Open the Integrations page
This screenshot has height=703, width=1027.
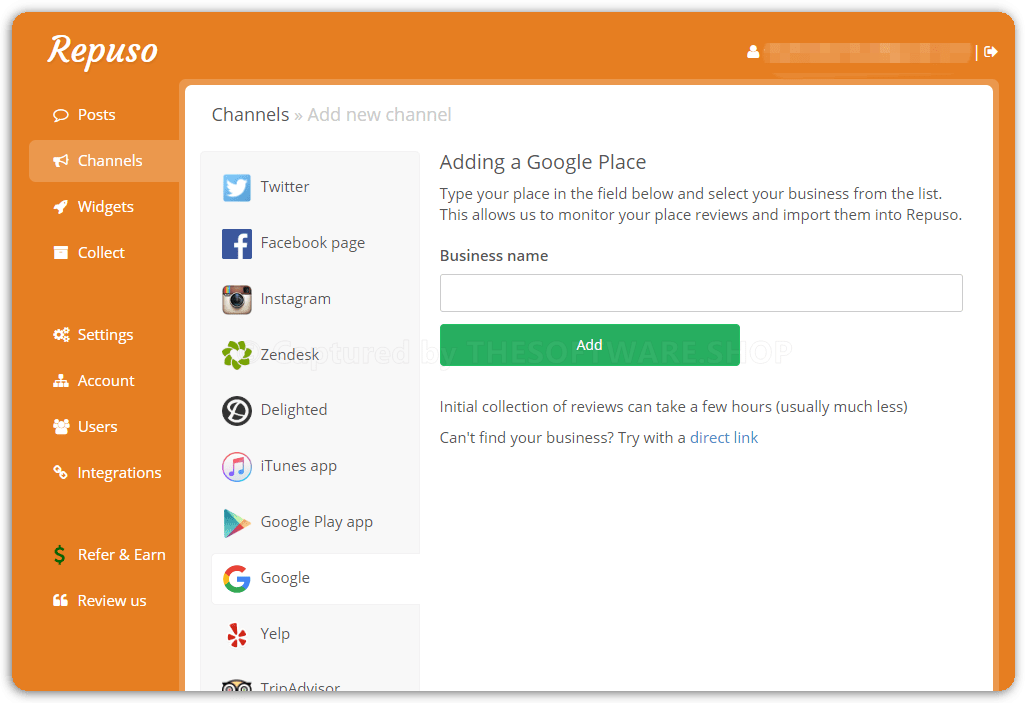(119, 473)
